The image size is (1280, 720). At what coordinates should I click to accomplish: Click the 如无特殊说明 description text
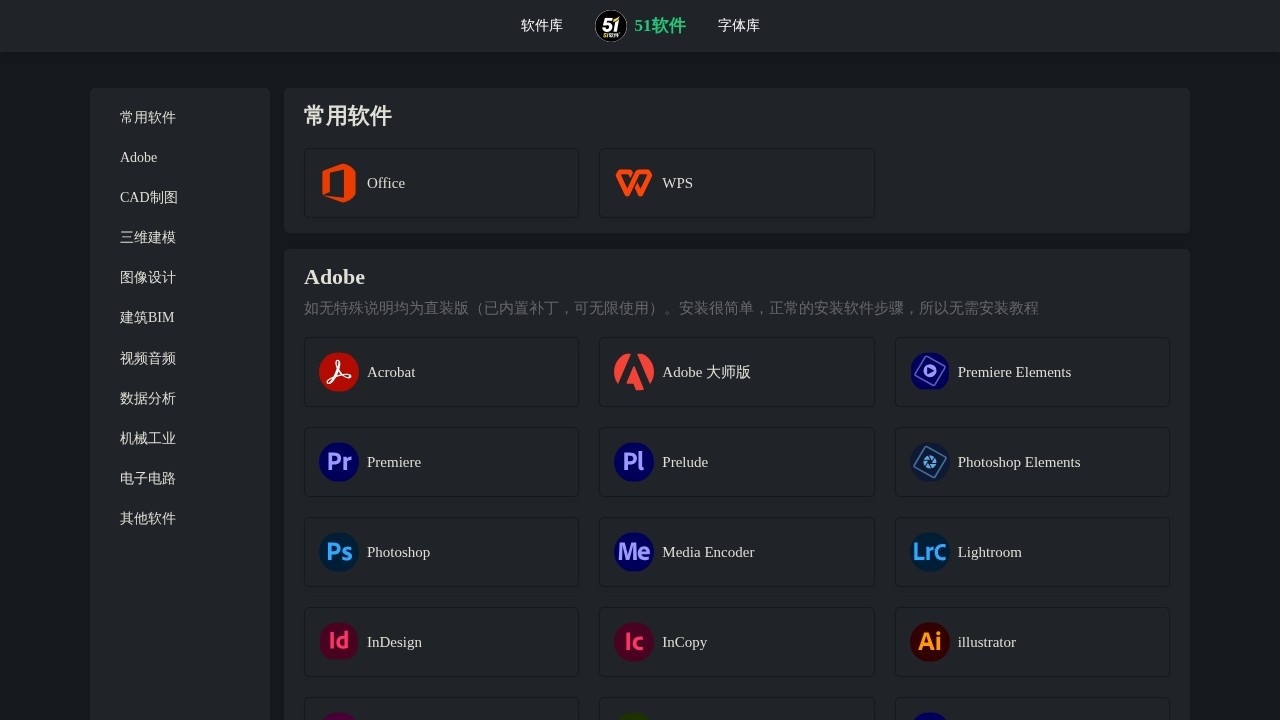click(671, 308)
